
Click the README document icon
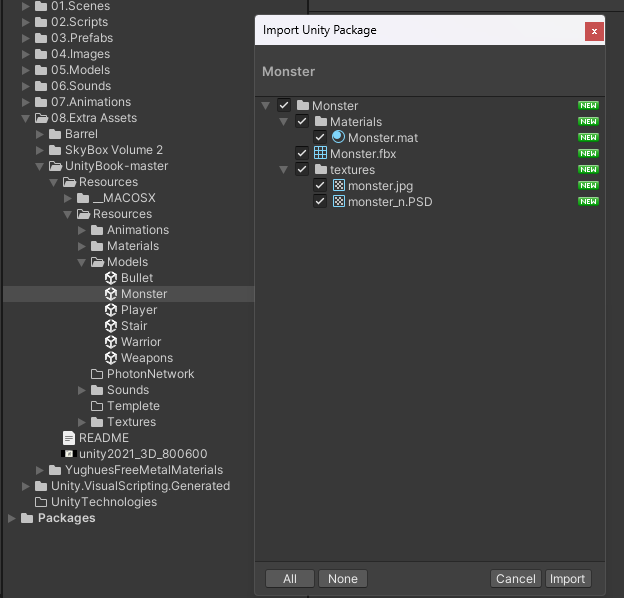pos(69,438)
